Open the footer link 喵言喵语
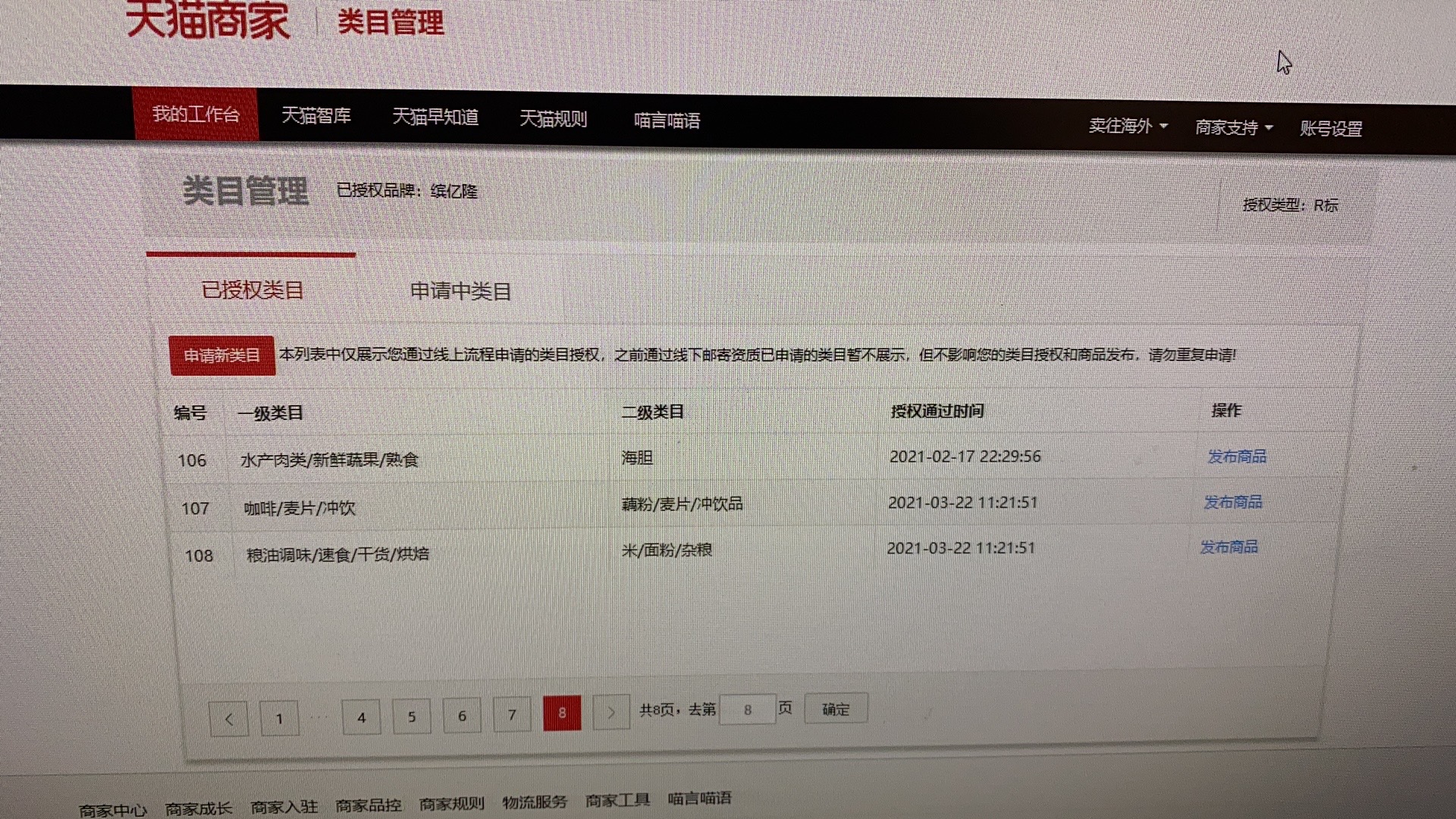The image size is (1456, 819). 700,799
